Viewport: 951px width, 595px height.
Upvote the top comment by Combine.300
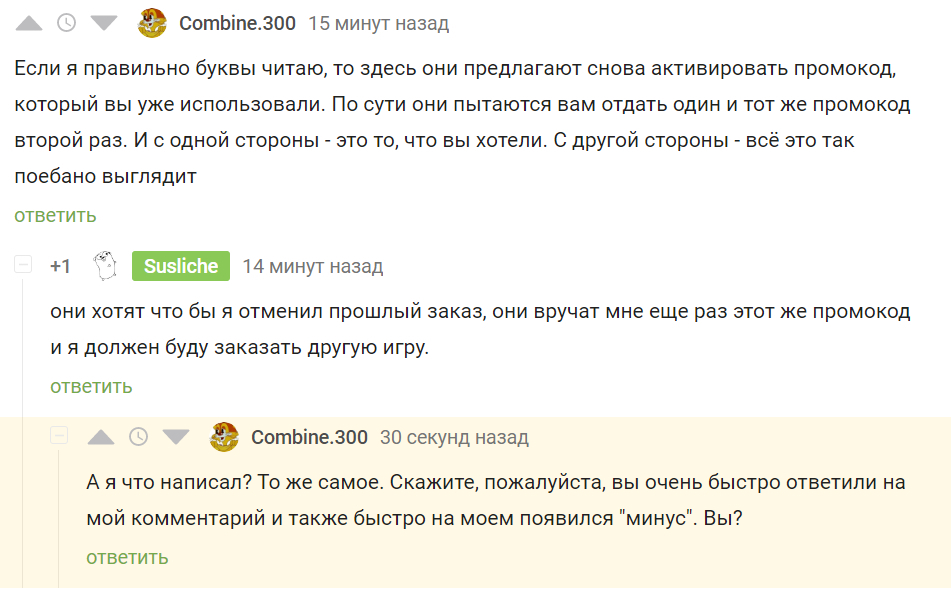click(30, 23)
